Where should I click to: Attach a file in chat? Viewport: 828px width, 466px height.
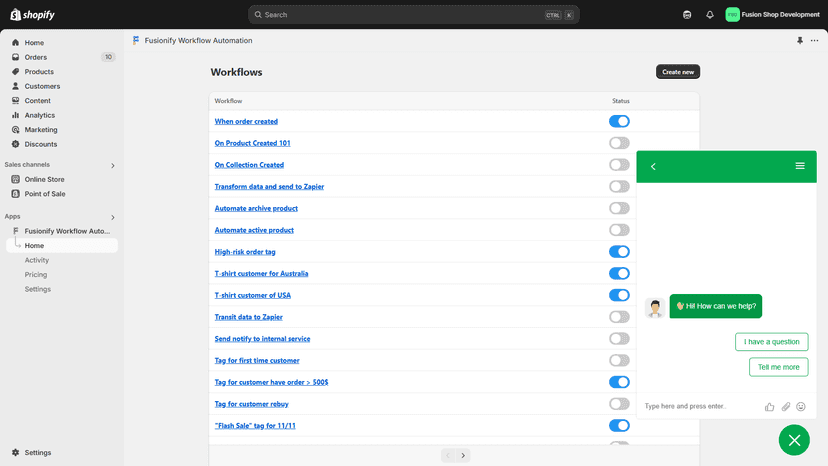click(786, 406)
